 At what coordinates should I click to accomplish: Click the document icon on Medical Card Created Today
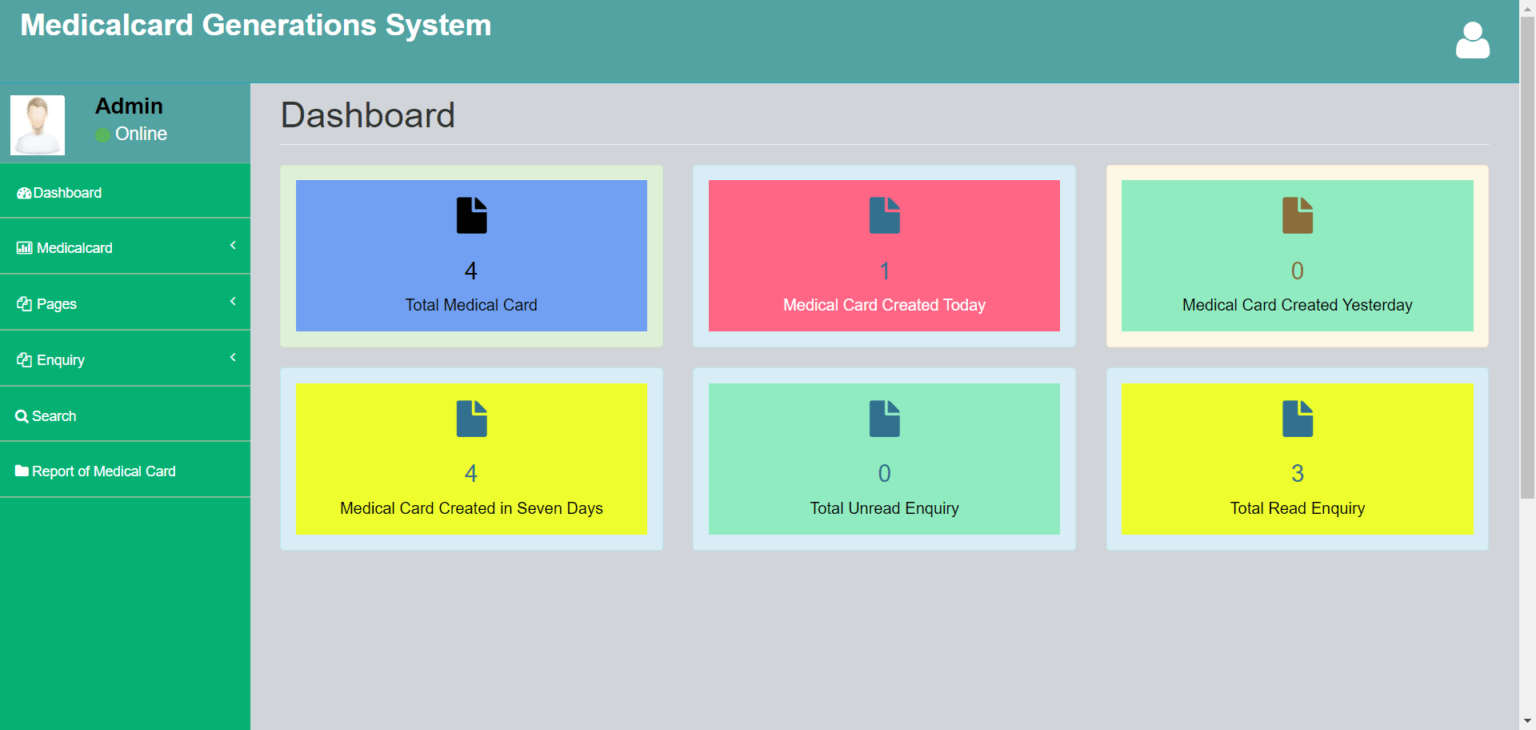[x=884, y=214]
